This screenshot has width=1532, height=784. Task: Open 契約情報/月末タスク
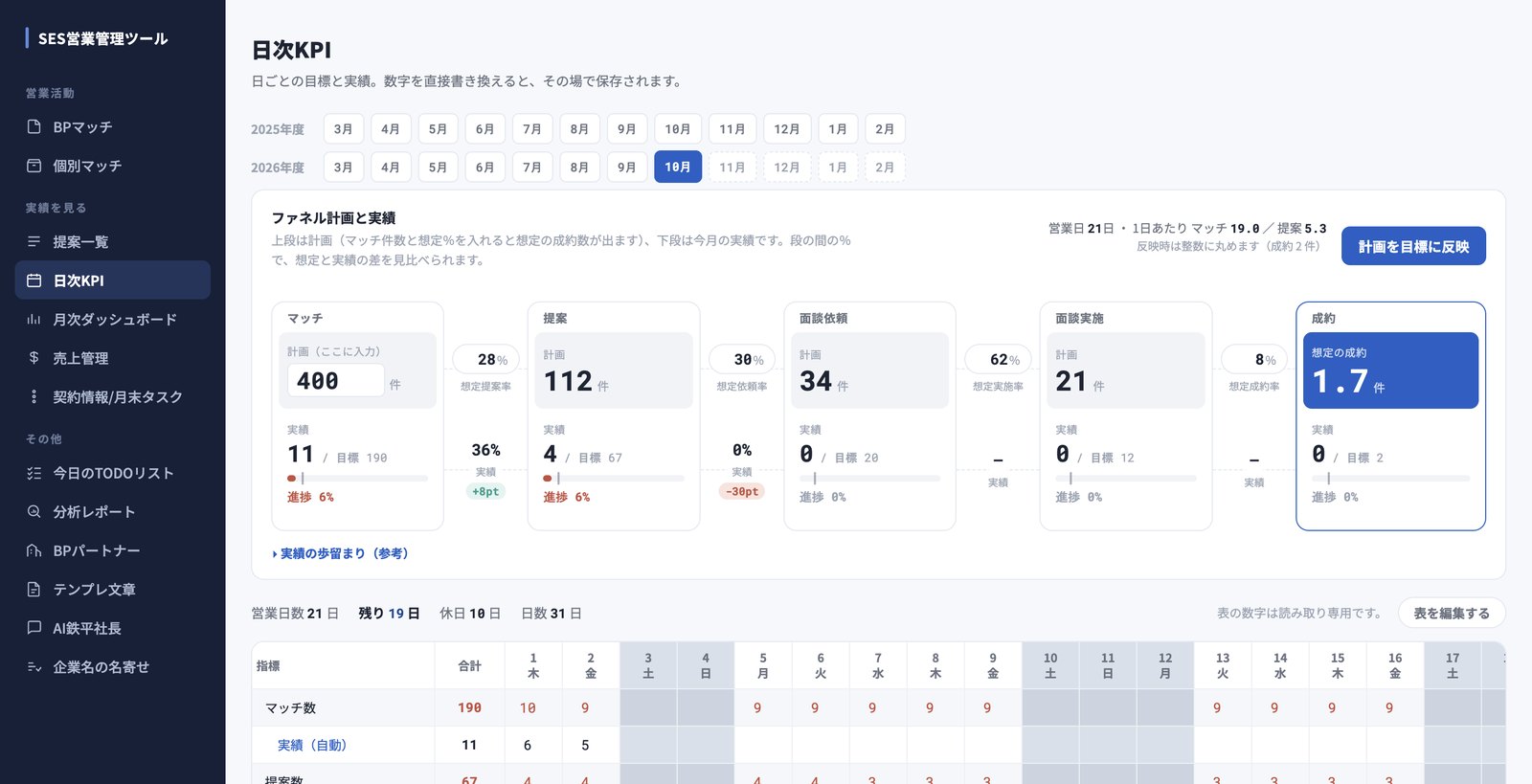113,396
